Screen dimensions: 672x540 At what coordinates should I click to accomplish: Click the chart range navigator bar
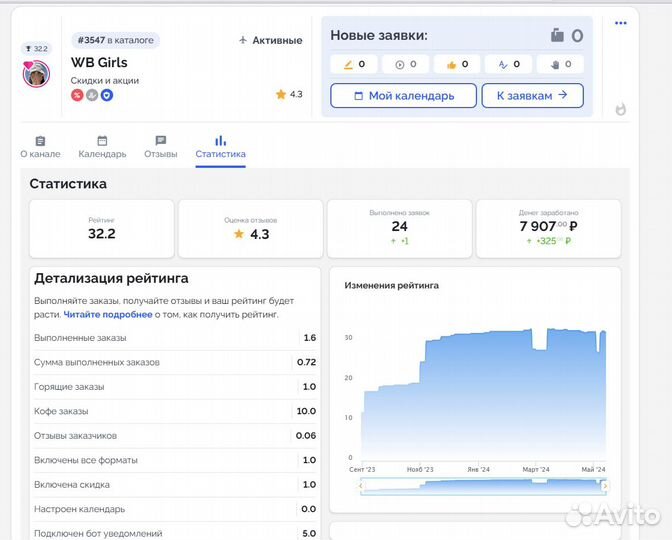pos(483,486)
